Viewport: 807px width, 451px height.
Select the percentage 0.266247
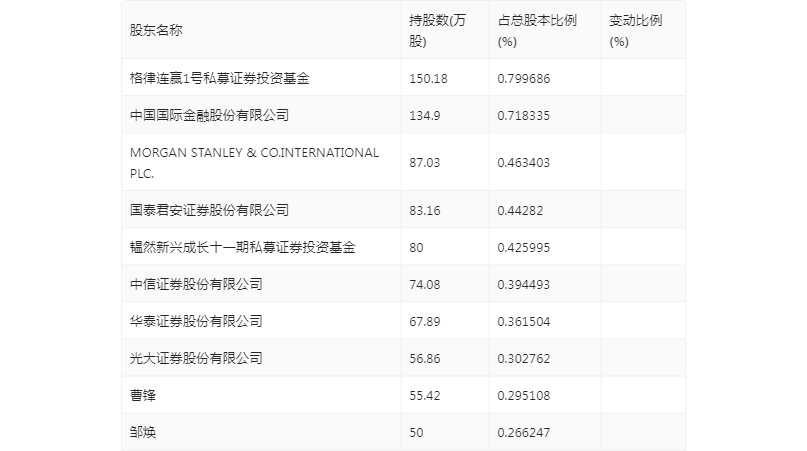click(x=523, y=433)
